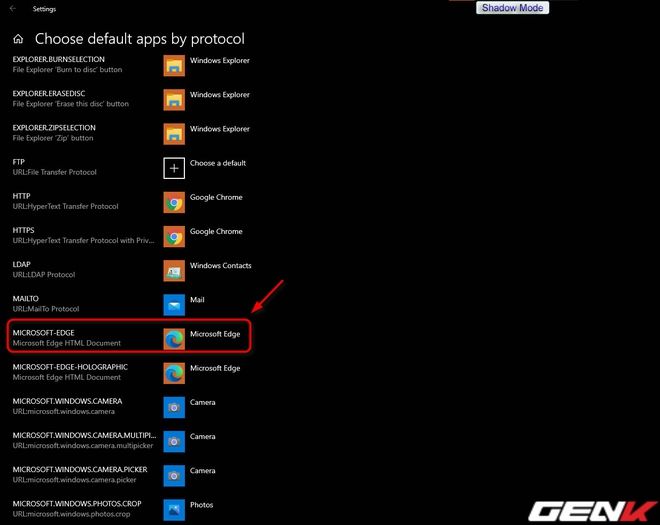Select the MICROSOFT.WINDOWS.CAMERA.PICKER protocol name
This screenshot has width=660, height=525.
coord(80,469)
